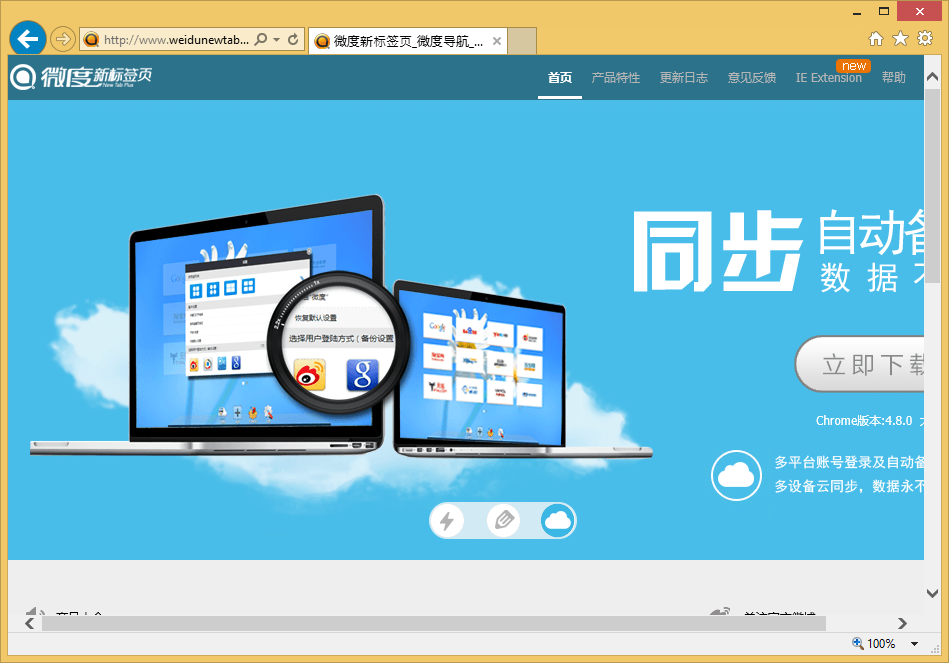Click the Home icon in IE toolbar
Viewport: 949px width, 663px height.
tap(876, 39)
